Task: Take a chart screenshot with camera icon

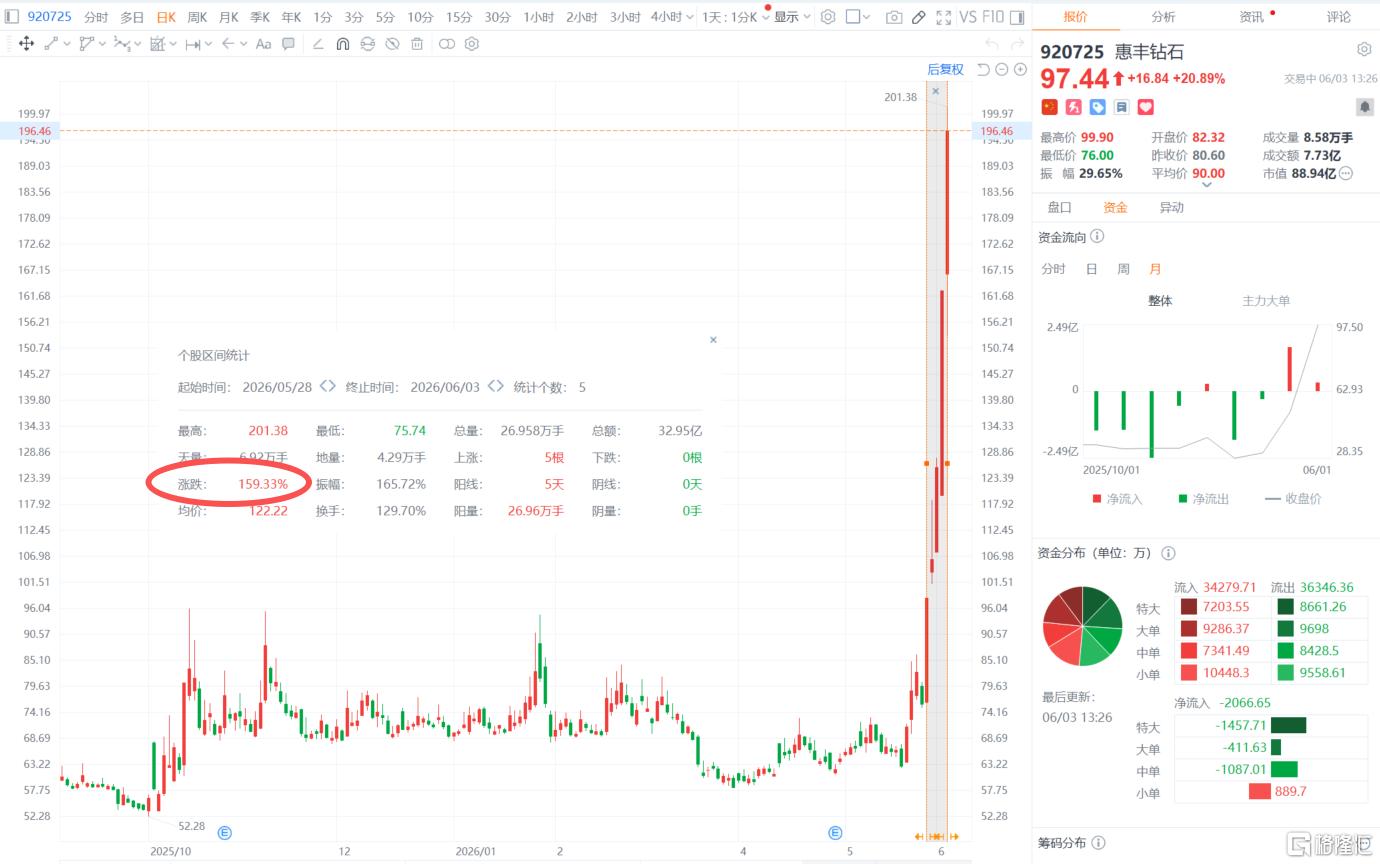Action: (894, 17)
